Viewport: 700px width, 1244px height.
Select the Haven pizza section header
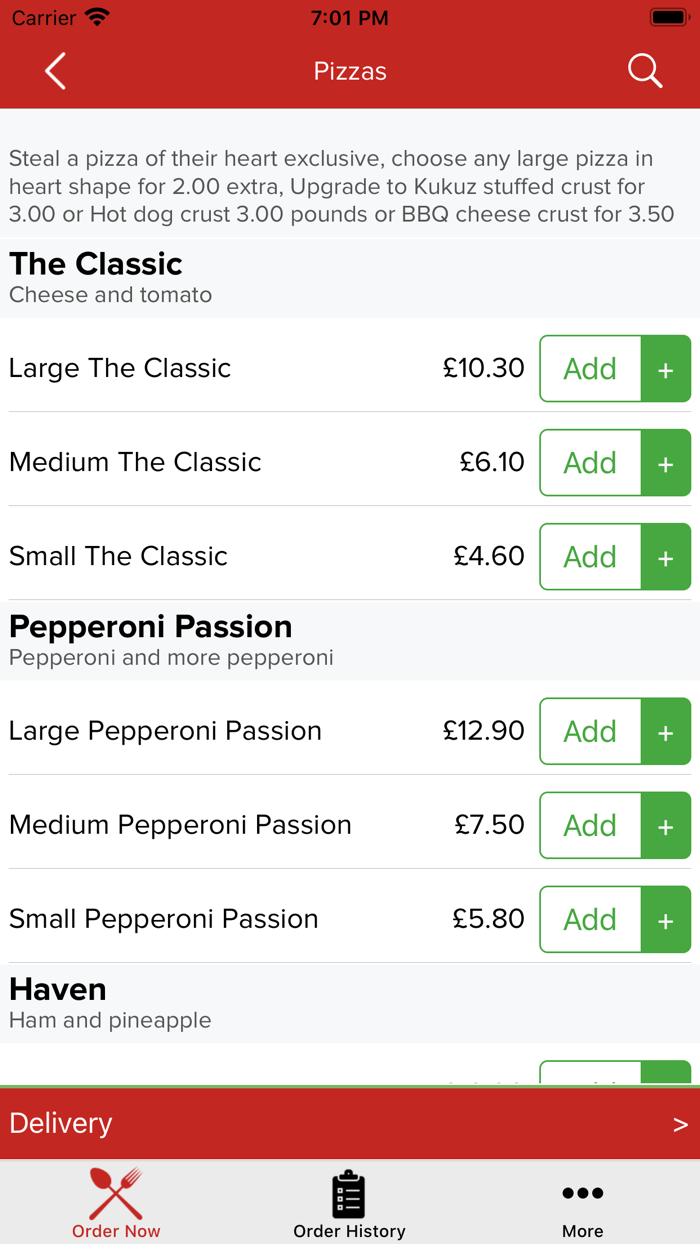[58, 990]
